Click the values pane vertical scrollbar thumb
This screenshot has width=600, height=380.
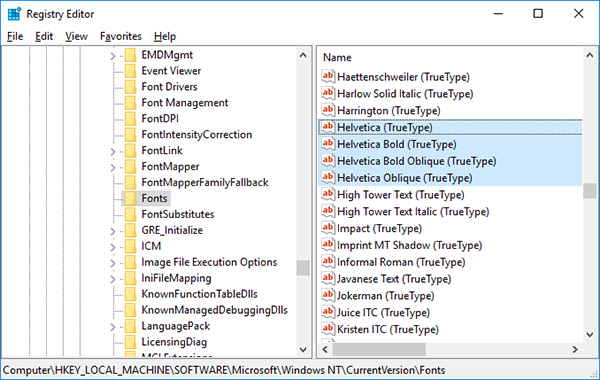pyautogui.click(x=590, y=191)
